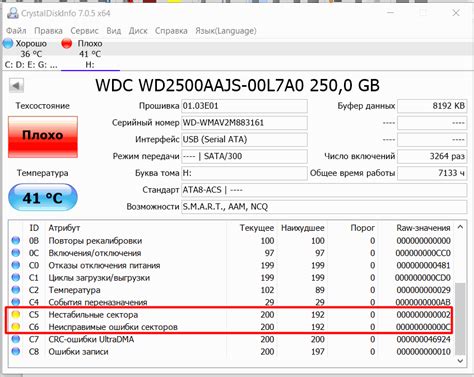Open the Диск menu
The height and width of the screenshot is (377, 474).
pos(138,31)
